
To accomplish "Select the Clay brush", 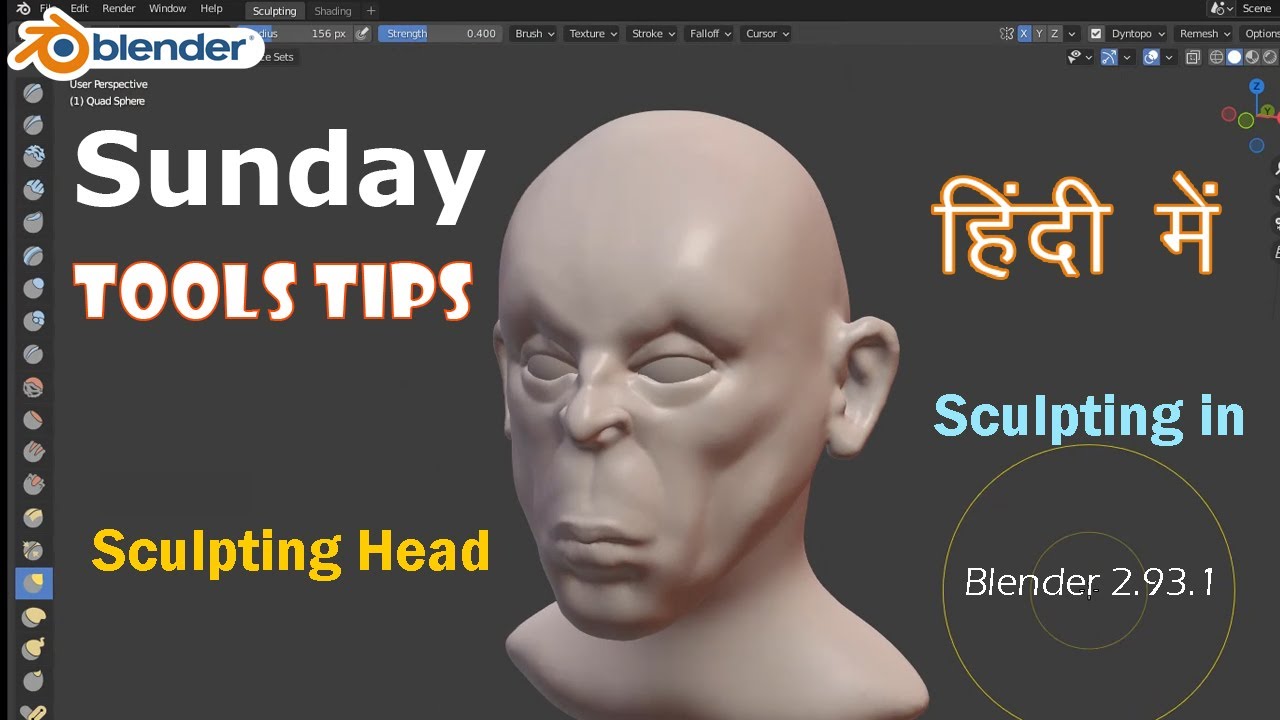I will 34,157.
